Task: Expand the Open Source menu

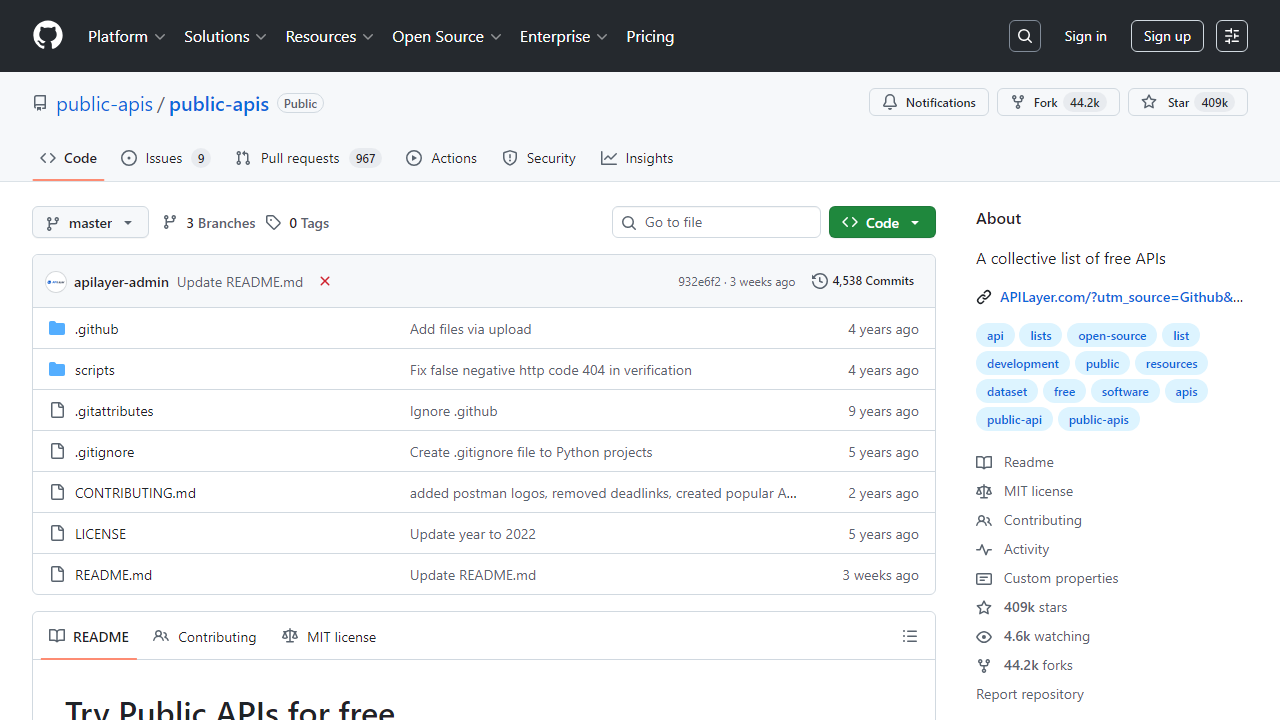Action: click(446, 36)
